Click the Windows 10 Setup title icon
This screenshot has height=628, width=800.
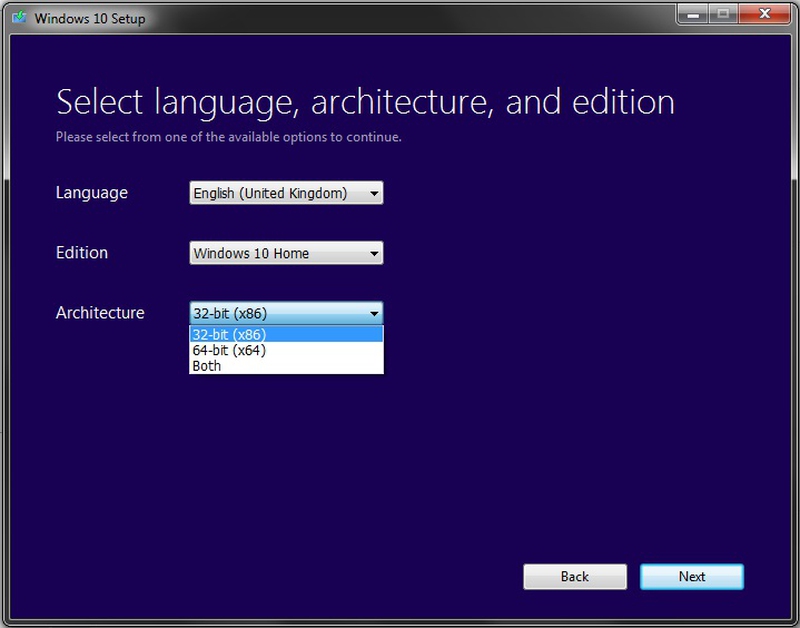tap(19, 17)
